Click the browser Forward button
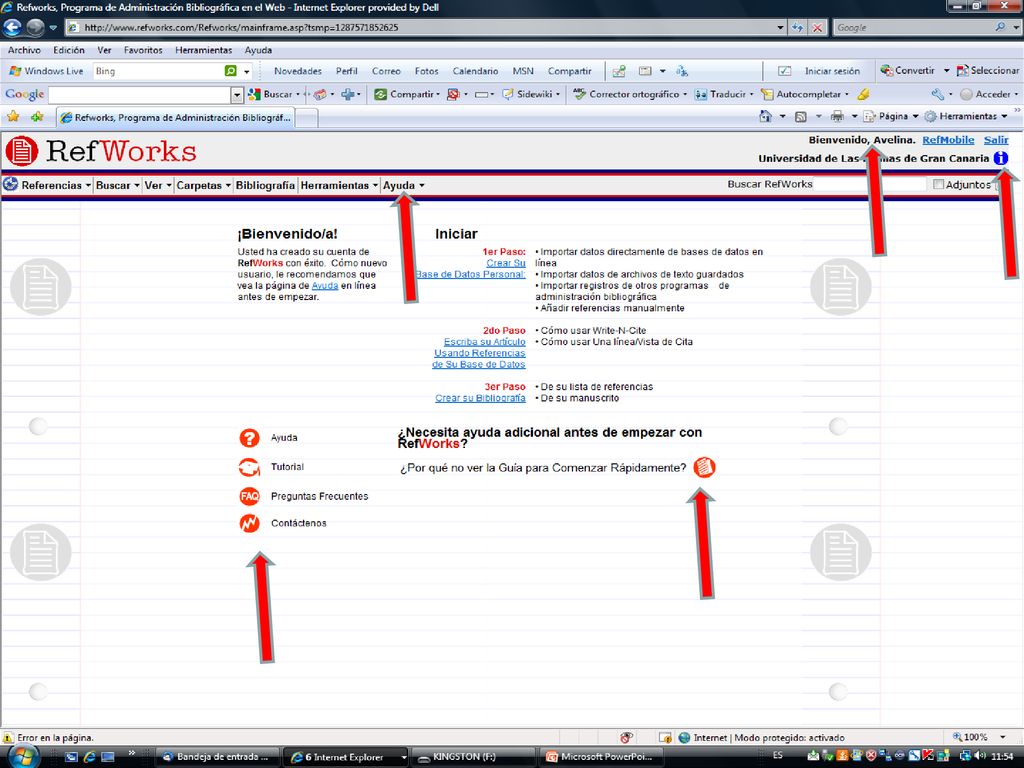The height and width of the screenshot is (768, 1024). tap(35, 27)
